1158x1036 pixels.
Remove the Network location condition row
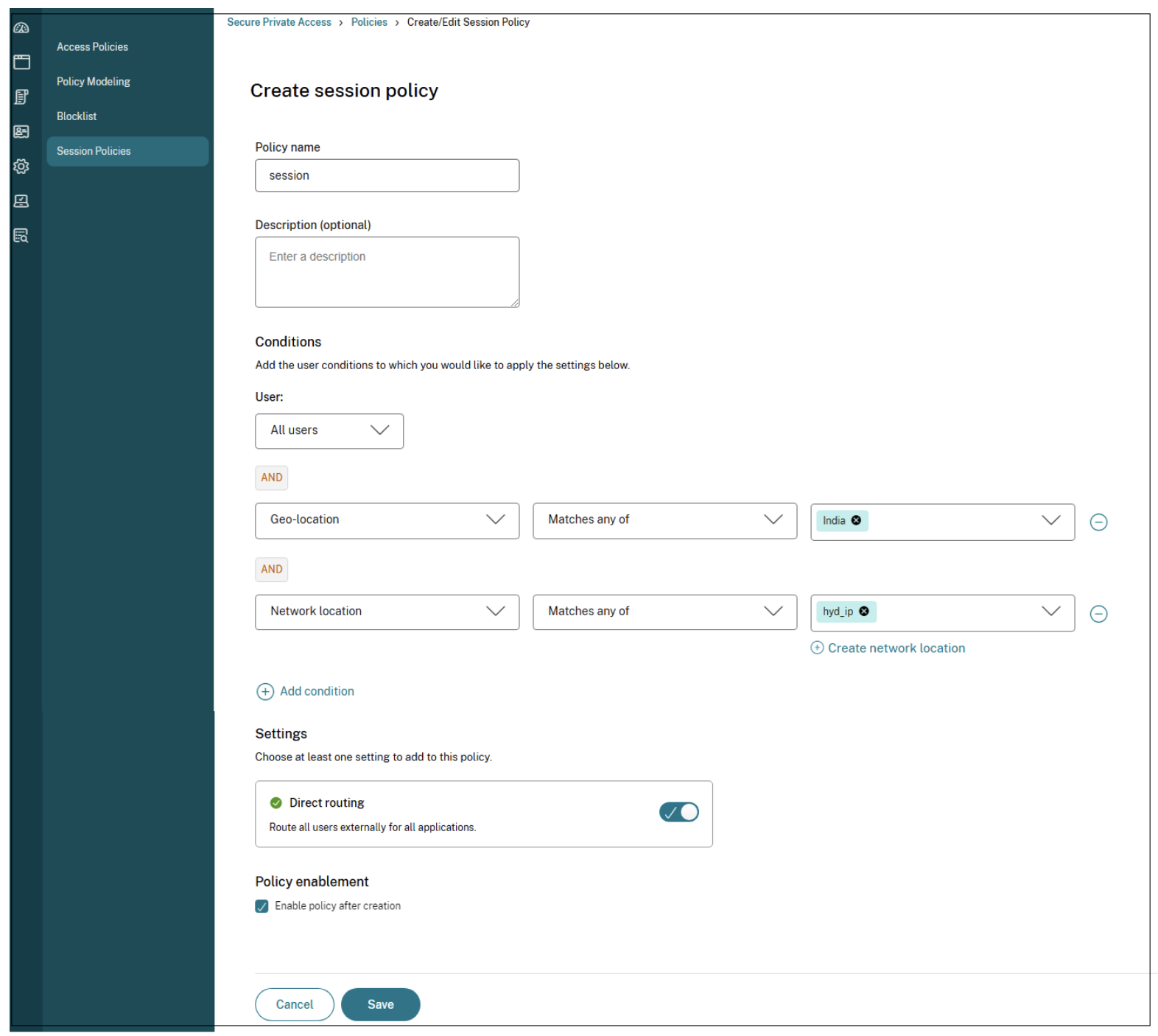(1098, 615)
